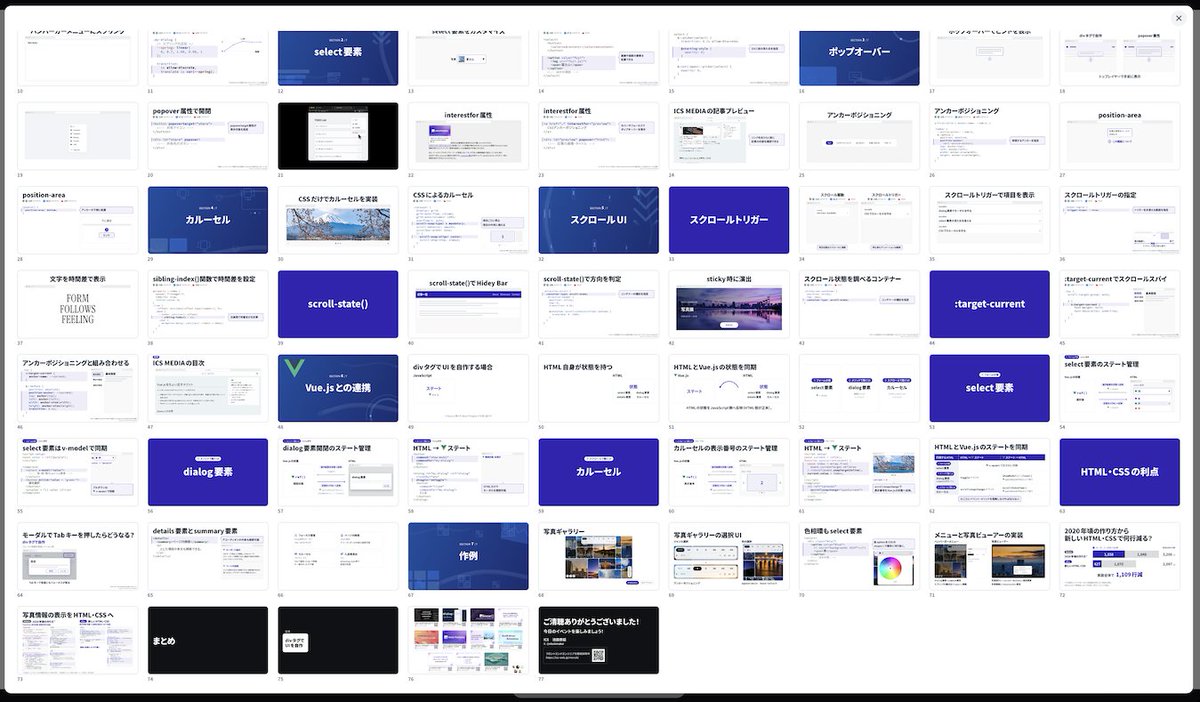The height and width of the screenshot is (702, 1200).
Task: Select the "HTMLとVue.jsのステートを同期" slide
Action: click(x=990, y=472)
